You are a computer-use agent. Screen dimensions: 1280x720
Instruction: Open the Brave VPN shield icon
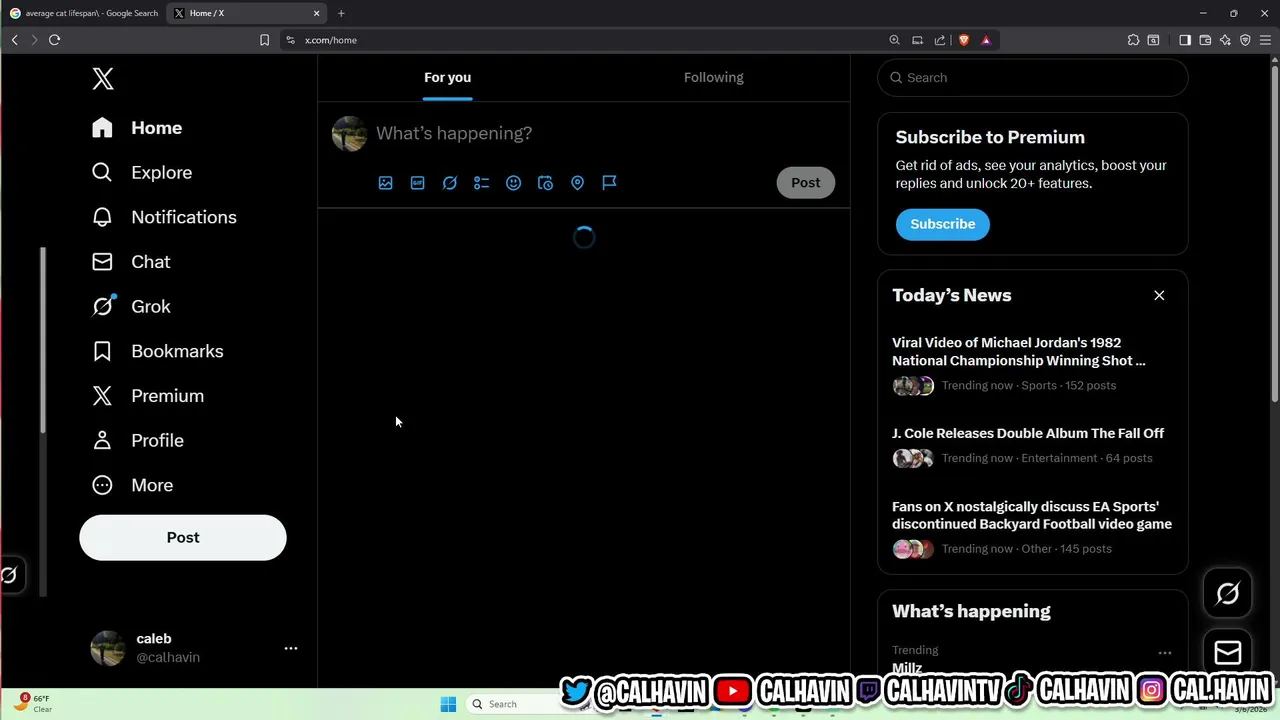(x=1245, y=40)
